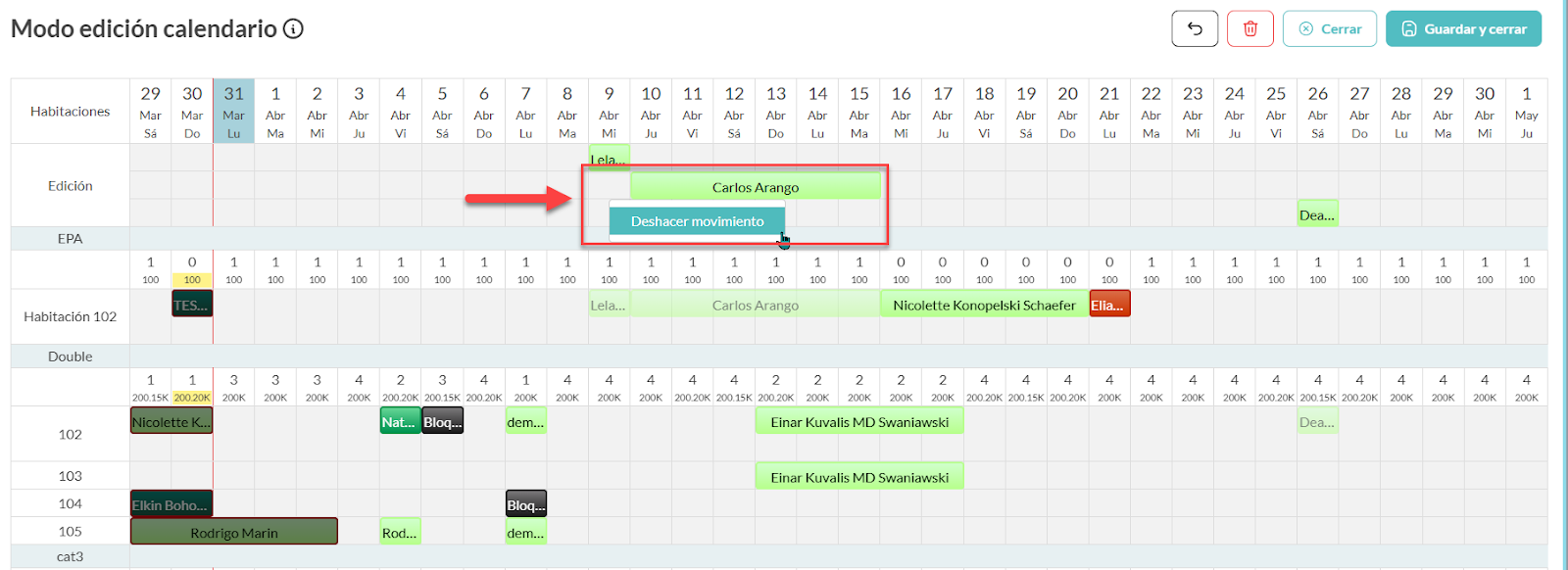The image size is (1568, 570).
Task: Select the Habitación 102 row label
Action: point(70,316)
